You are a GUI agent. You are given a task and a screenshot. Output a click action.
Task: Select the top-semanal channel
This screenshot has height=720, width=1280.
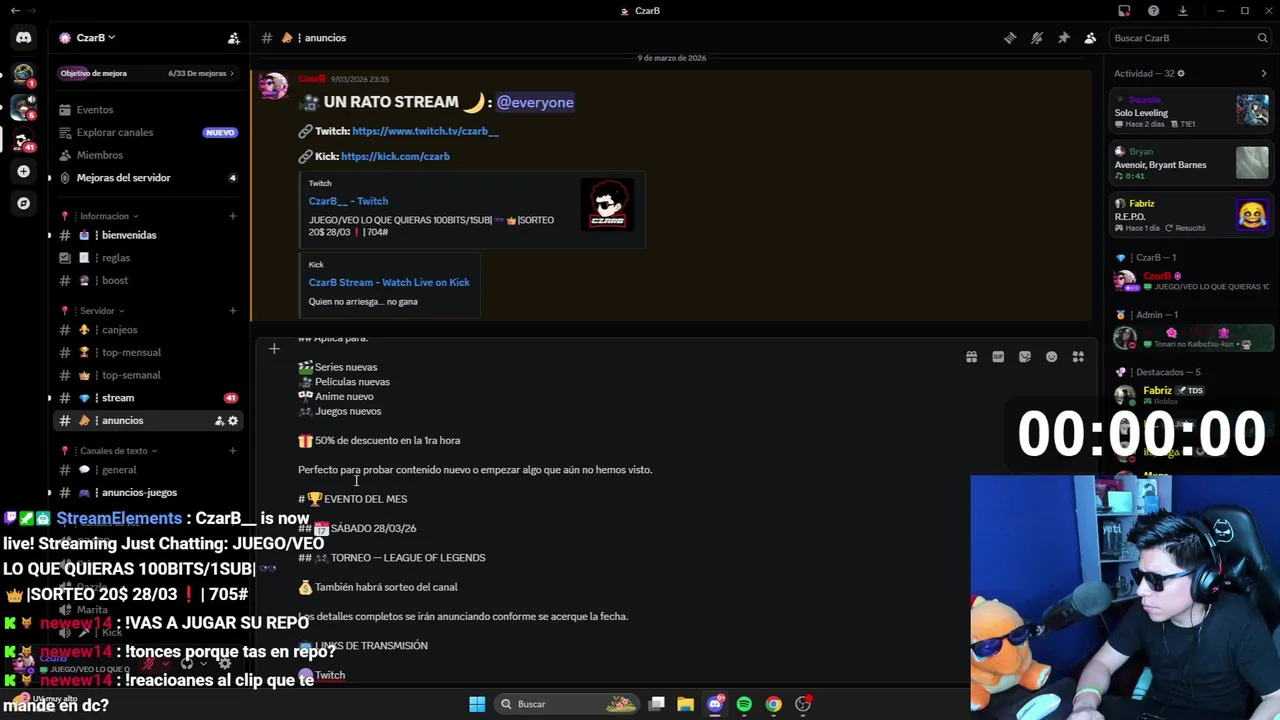(x=146, y=375)
